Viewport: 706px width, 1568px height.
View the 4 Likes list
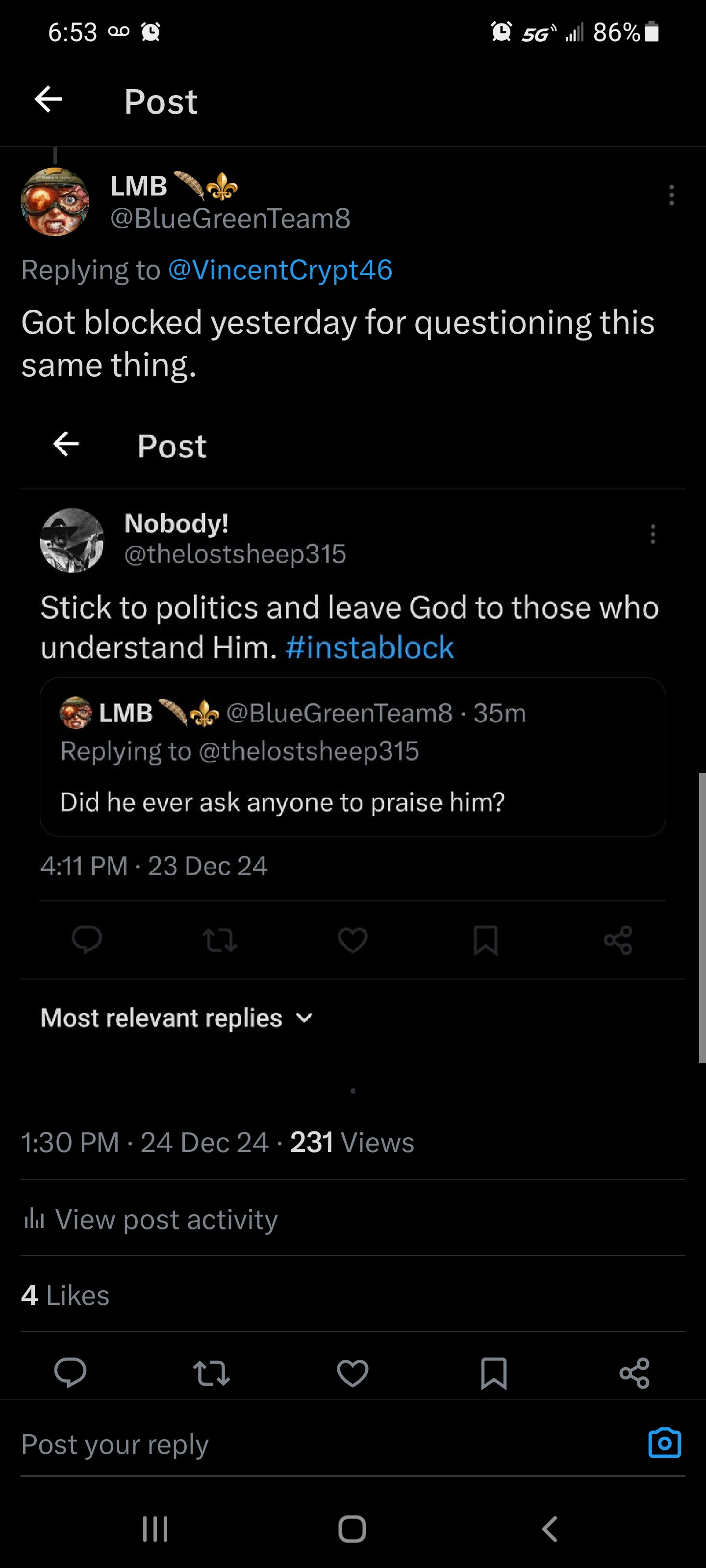tap(65, 1295)
